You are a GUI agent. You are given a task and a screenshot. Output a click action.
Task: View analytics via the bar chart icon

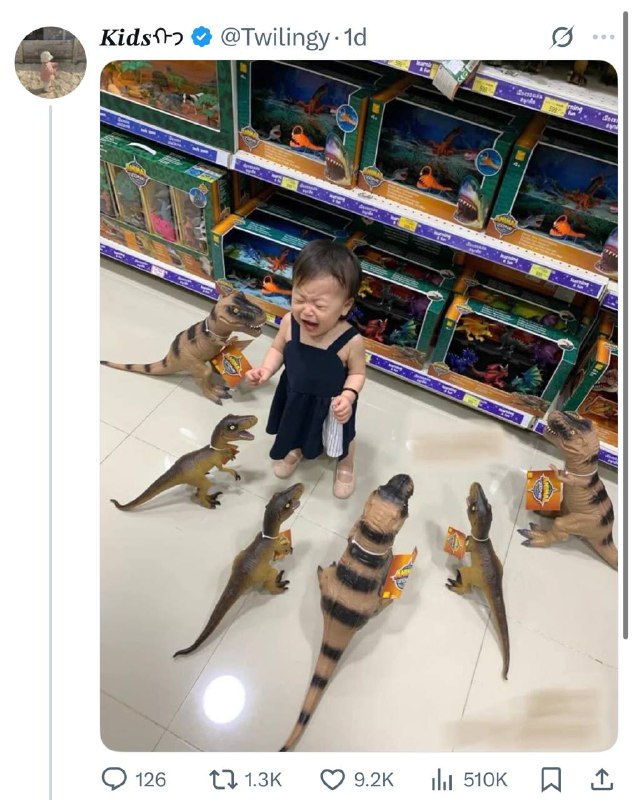(442, 780)
